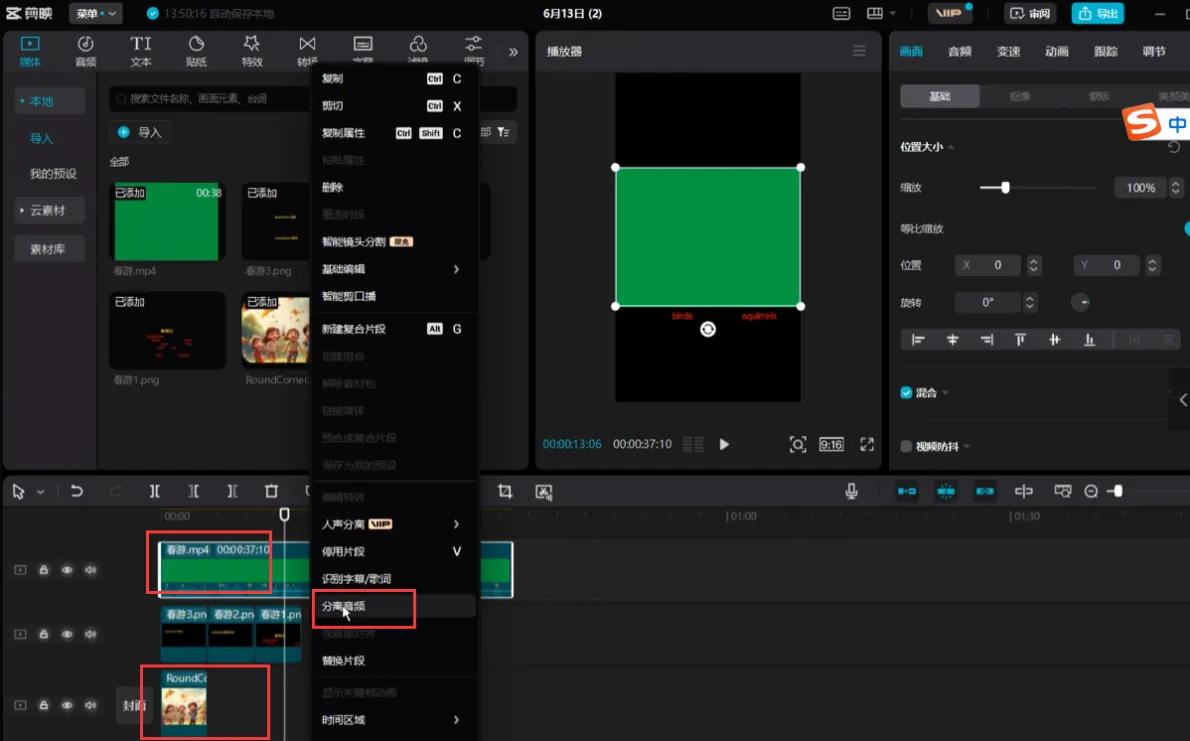Screen dimensions: 1190x741
Task: Hide the 春游.mp4 track with eye icon
Action: click(67, 570)
